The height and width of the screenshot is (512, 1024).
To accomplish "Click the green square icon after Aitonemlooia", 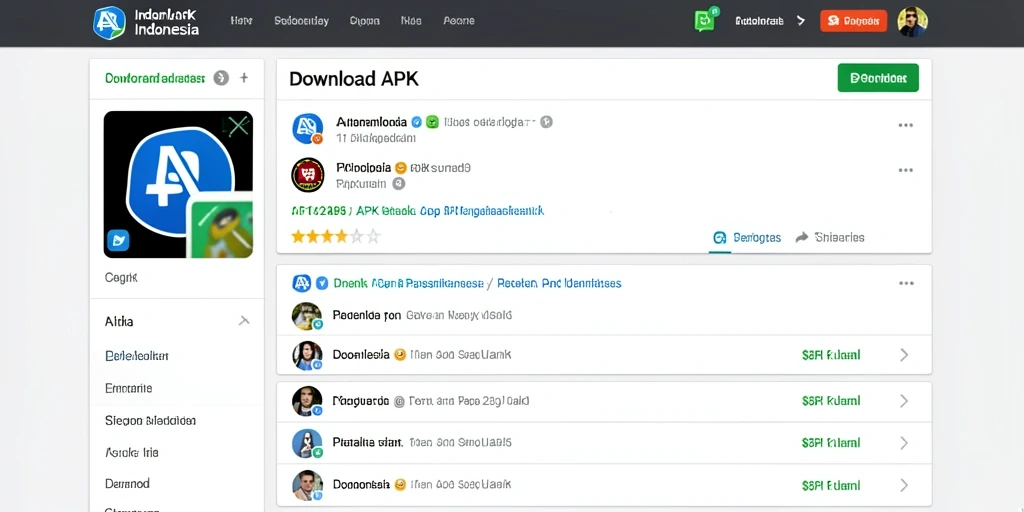I will pyautogui.click(x=432, y=122).
